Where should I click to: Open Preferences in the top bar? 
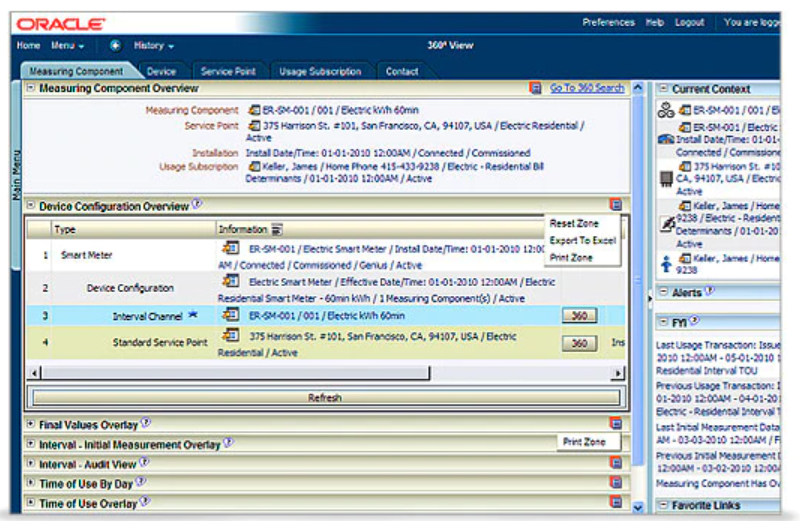click(x=609, y=22)
